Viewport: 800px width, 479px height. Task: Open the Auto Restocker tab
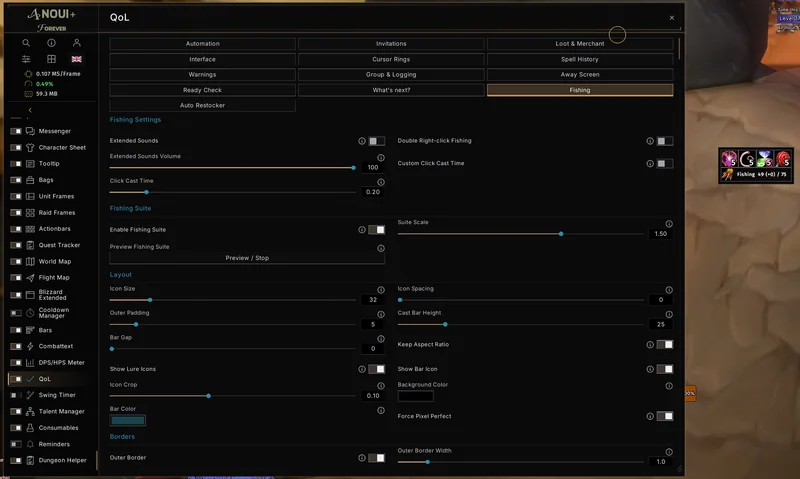(203, 105)
